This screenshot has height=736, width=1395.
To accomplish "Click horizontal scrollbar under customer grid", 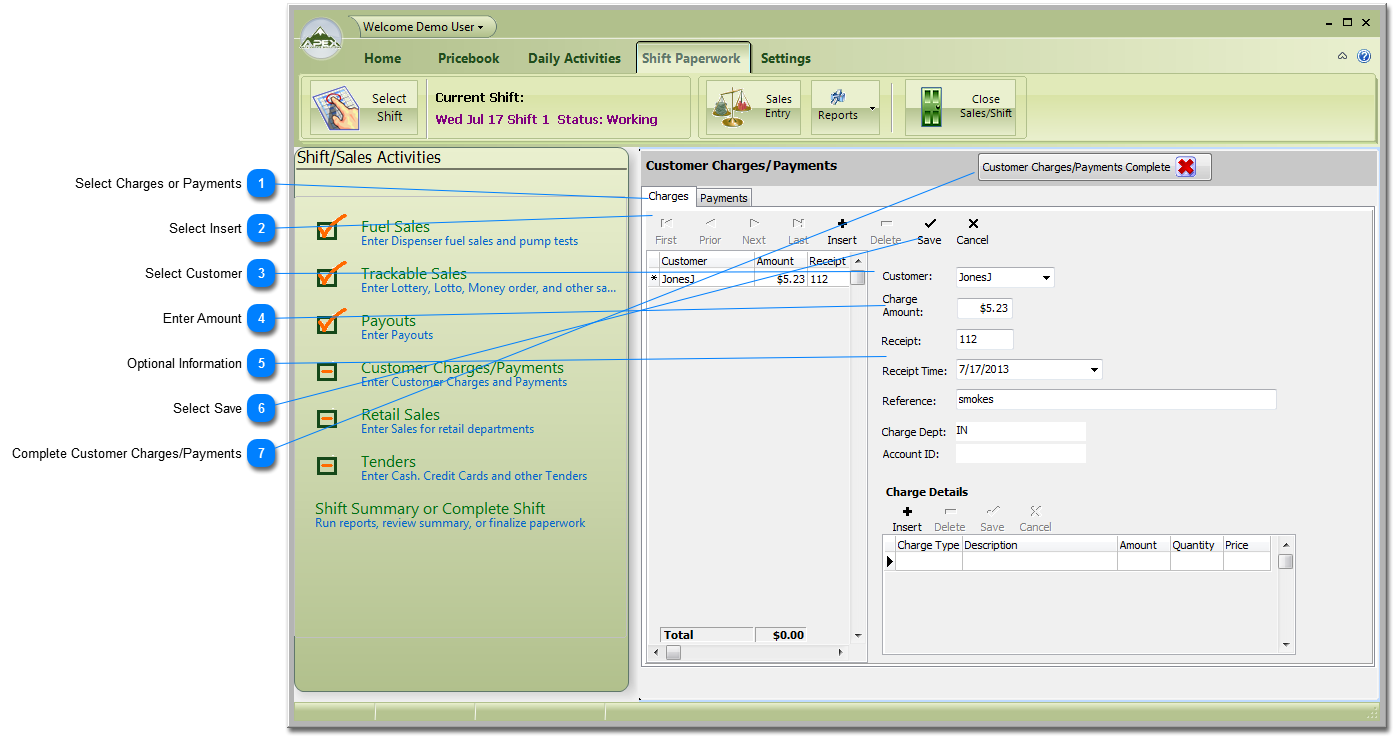I will 750,653.
